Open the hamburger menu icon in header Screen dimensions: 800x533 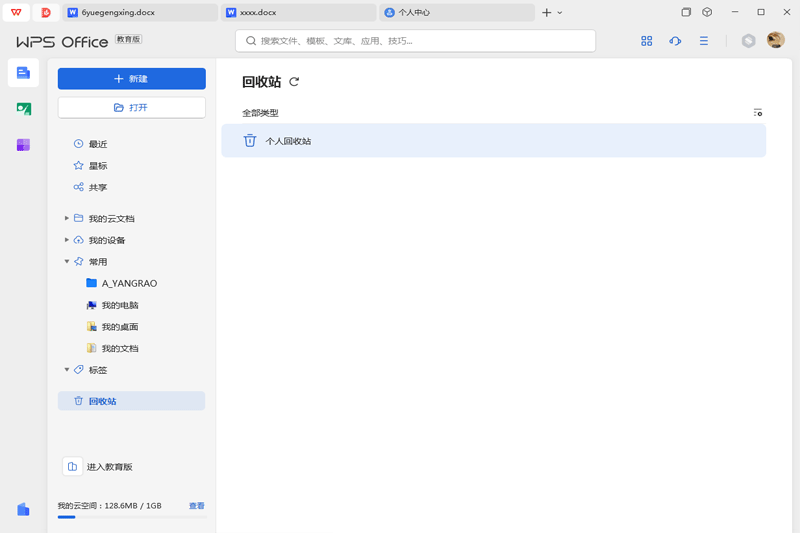704,41
